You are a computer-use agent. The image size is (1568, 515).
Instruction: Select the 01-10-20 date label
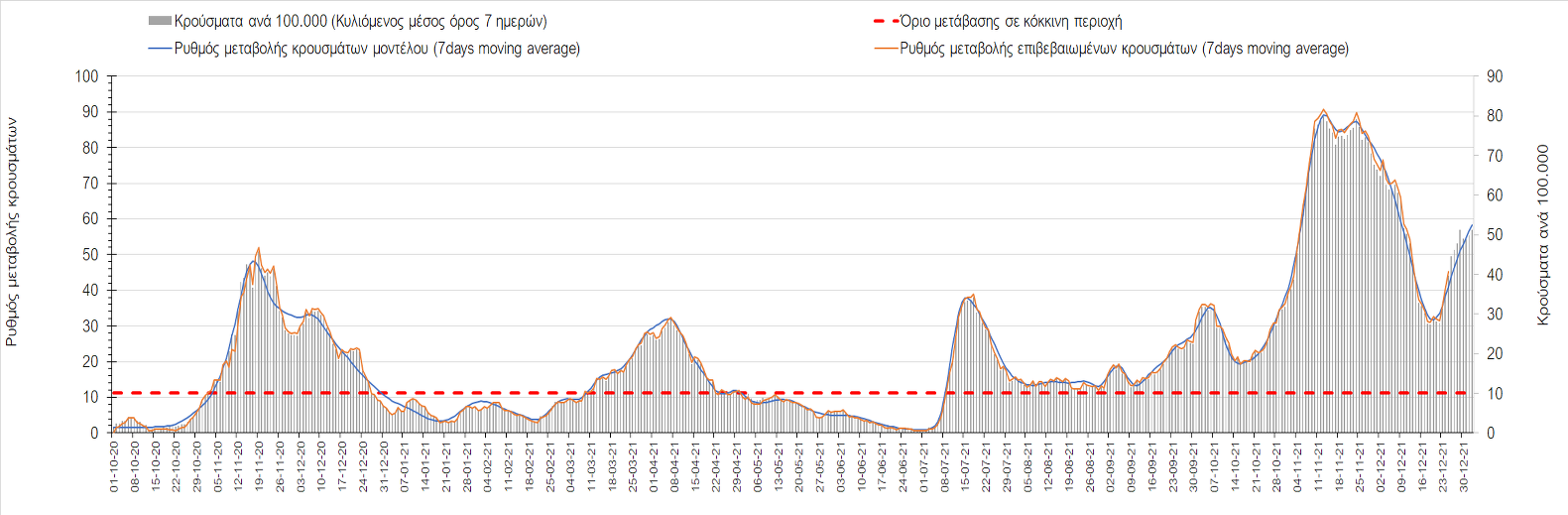(114, 468)
